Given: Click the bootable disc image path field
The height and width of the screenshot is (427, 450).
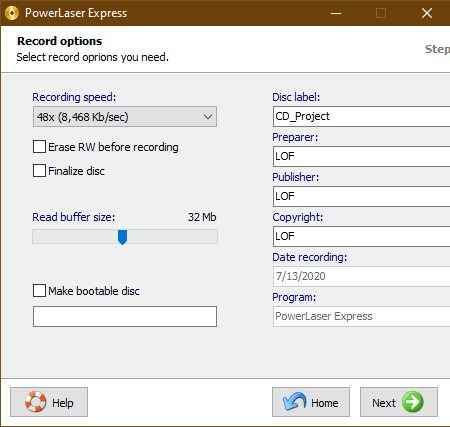Looking at the screenshot, I should (125, 316).
